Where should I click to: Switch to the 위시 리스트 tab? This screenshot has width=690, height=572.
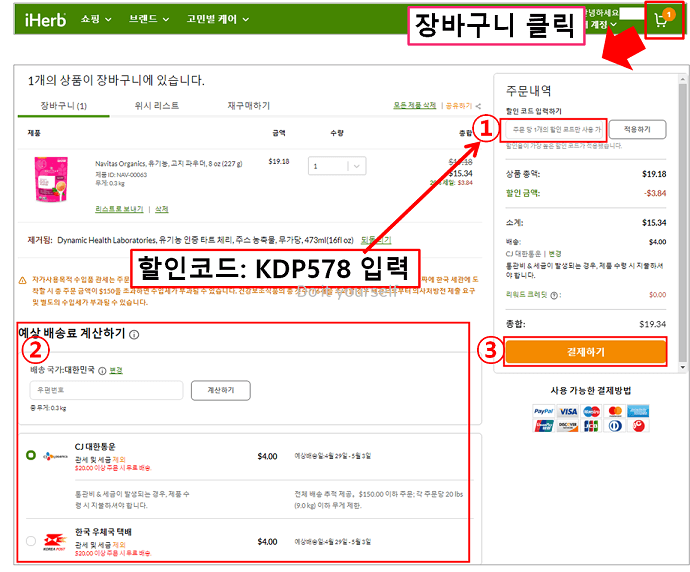(x=157, y=106)
